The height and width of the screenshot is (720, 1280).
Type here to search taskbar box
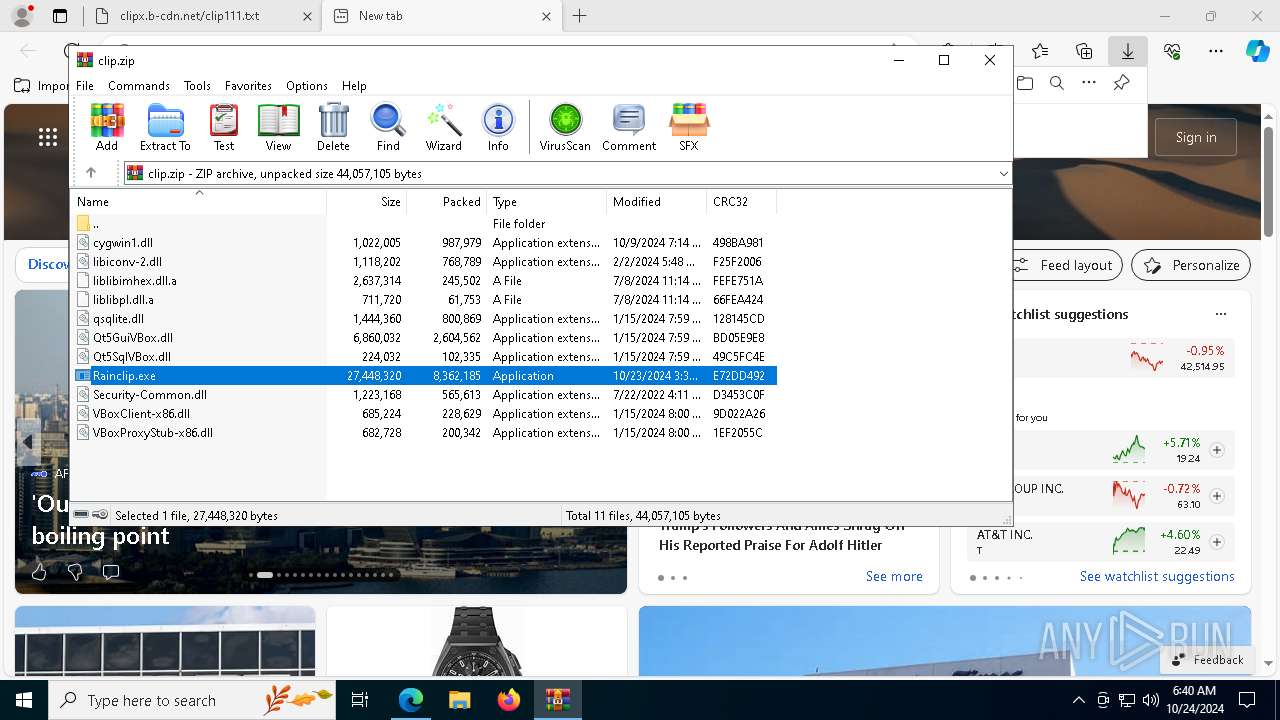(192, 700)
